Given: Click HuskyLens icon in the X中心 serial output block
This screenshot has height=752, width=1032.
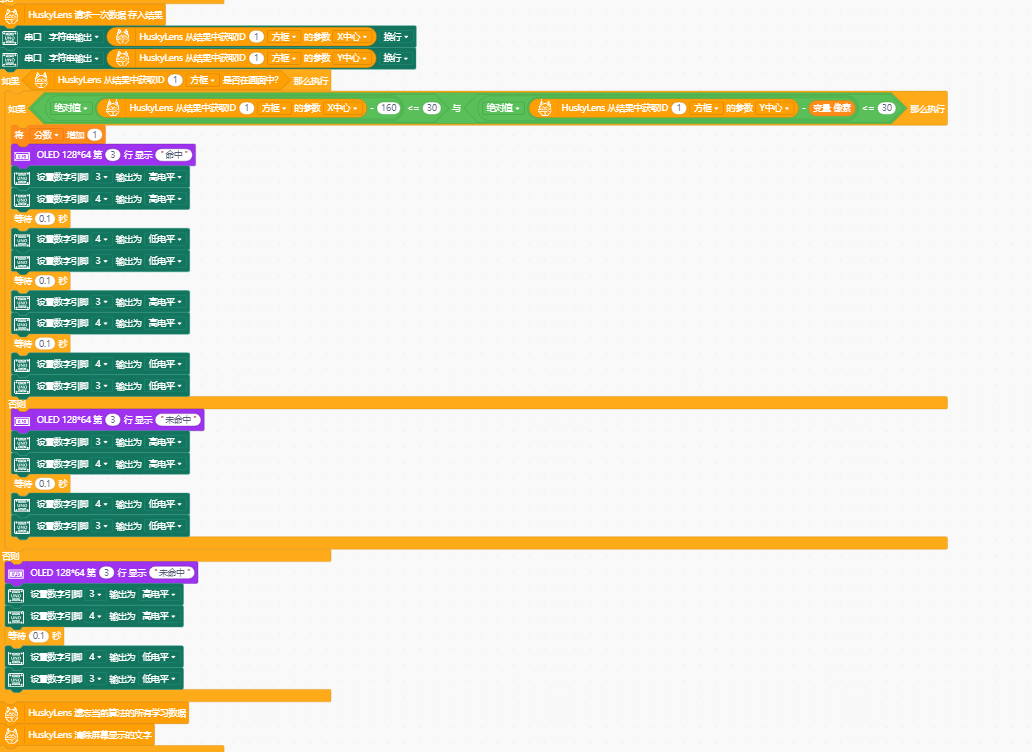Looking at the screenshot, I should [x=119, y=36].
